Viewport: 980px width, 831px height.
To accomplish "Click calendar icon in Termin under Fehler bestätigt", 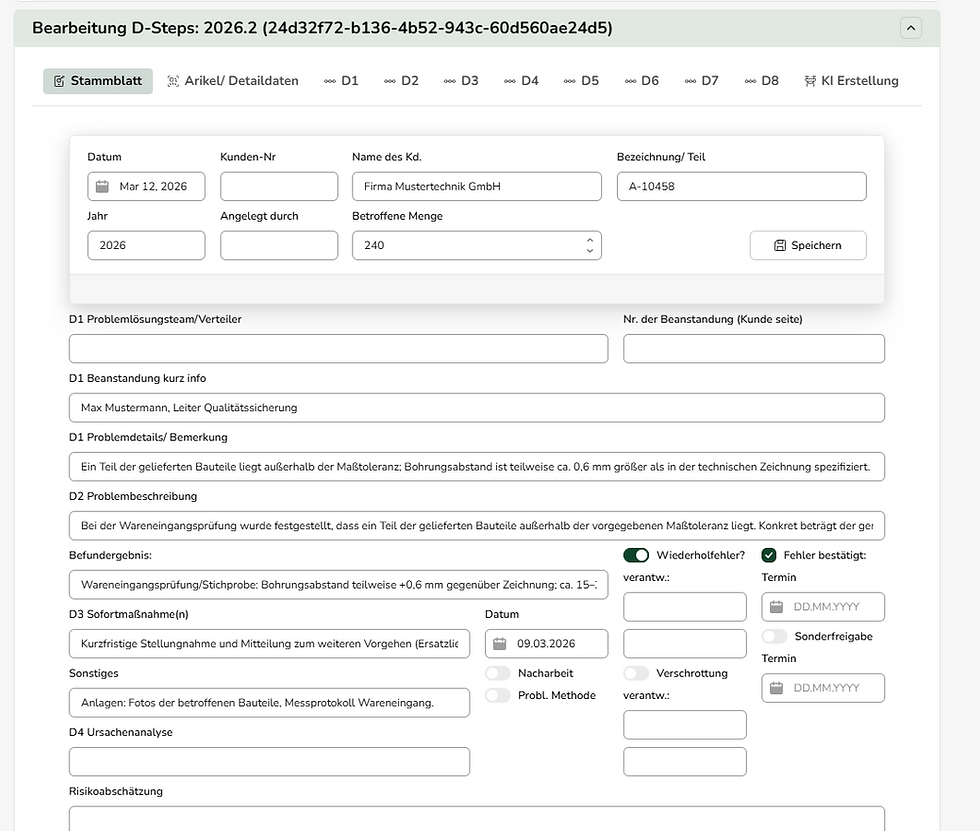I will coord(776,607).
